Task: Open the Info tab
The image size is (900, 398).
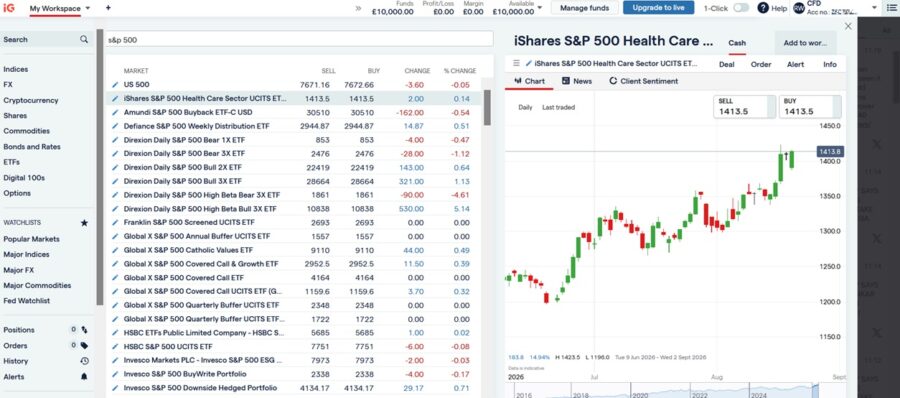Action: (830, 64)
